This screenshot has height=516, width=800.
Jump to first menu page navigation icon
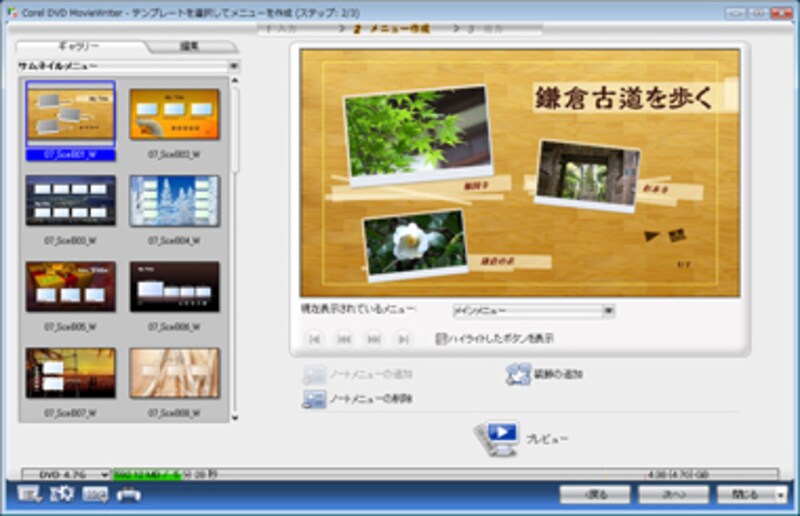314,339
